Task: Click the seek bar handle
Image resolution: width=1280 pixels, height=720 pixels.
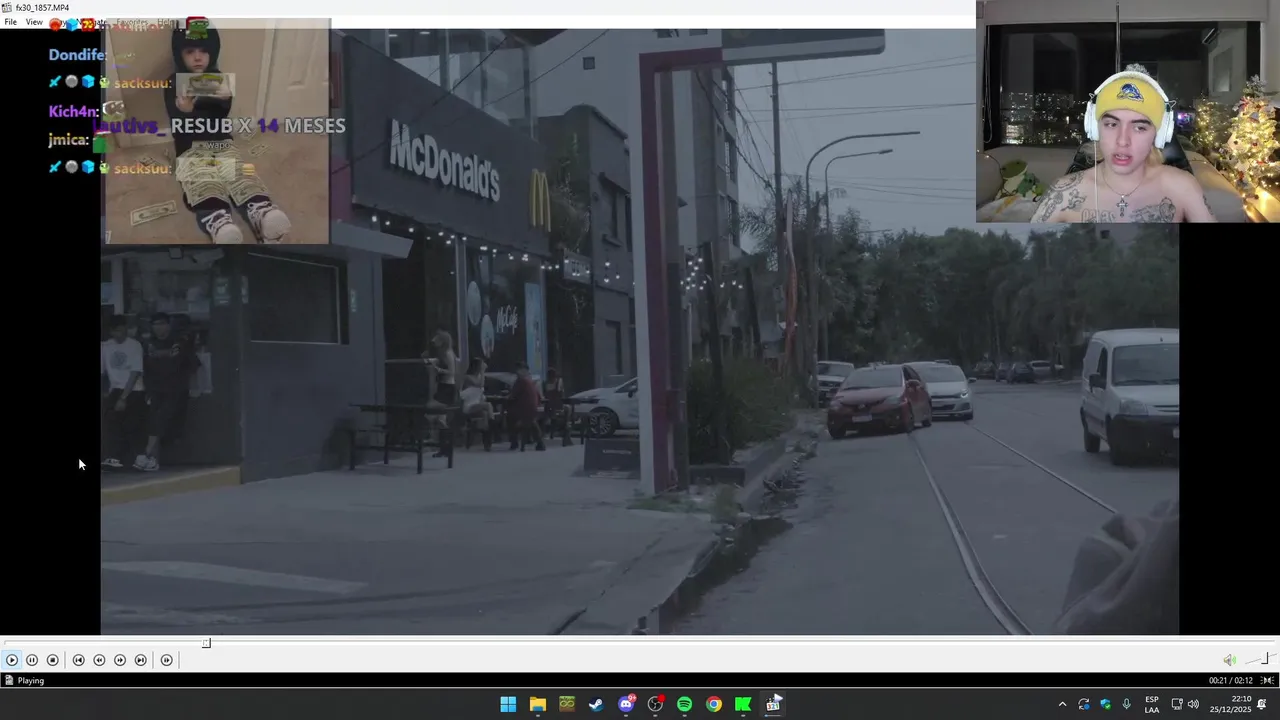Action: [x=206, y=643]
